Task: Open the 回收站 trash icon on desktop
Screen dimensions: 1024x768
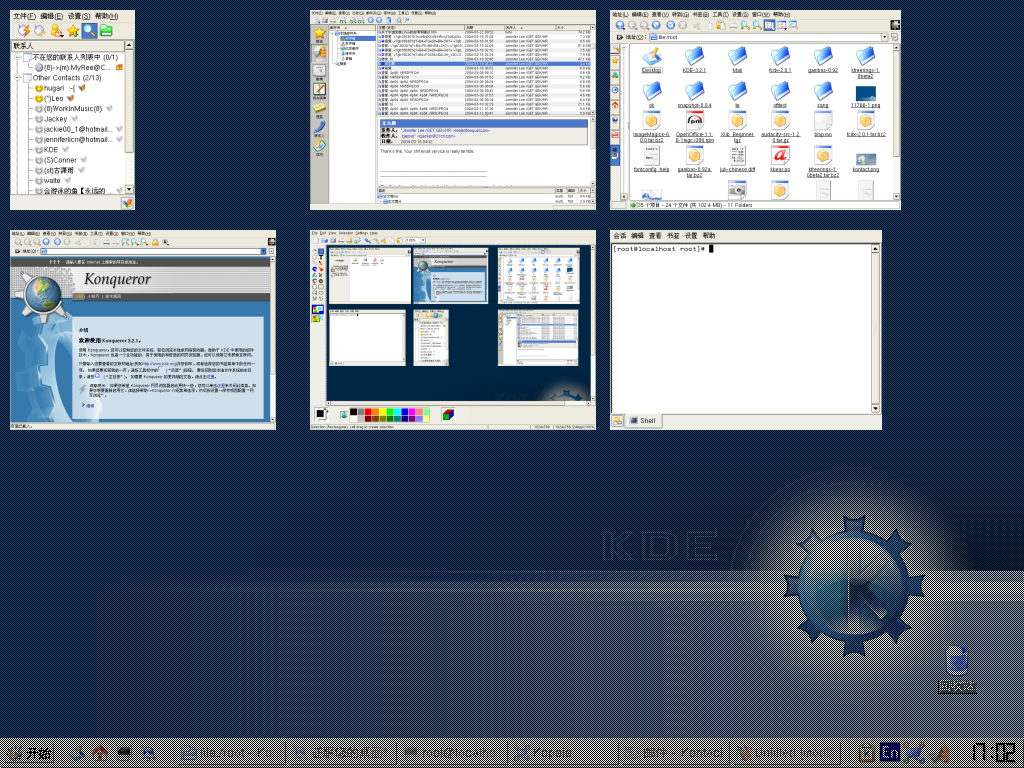Action: (957, 669)
